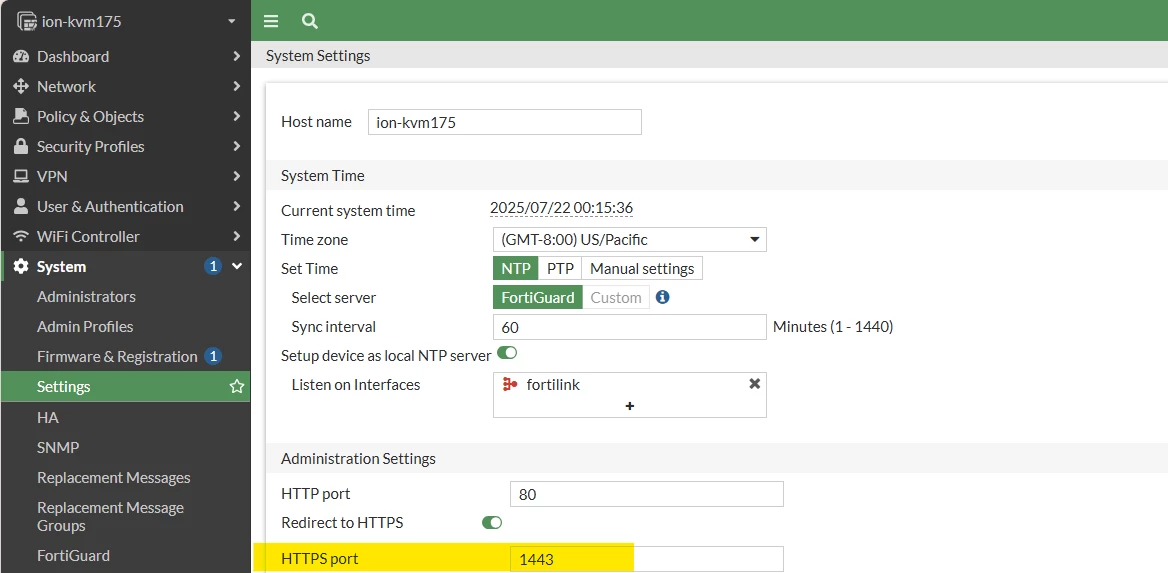Click the info icon next to Custom
Image resolution: width=1168 pixels, height=573 pixels.
pyautogui.click(x=662, y=297)
